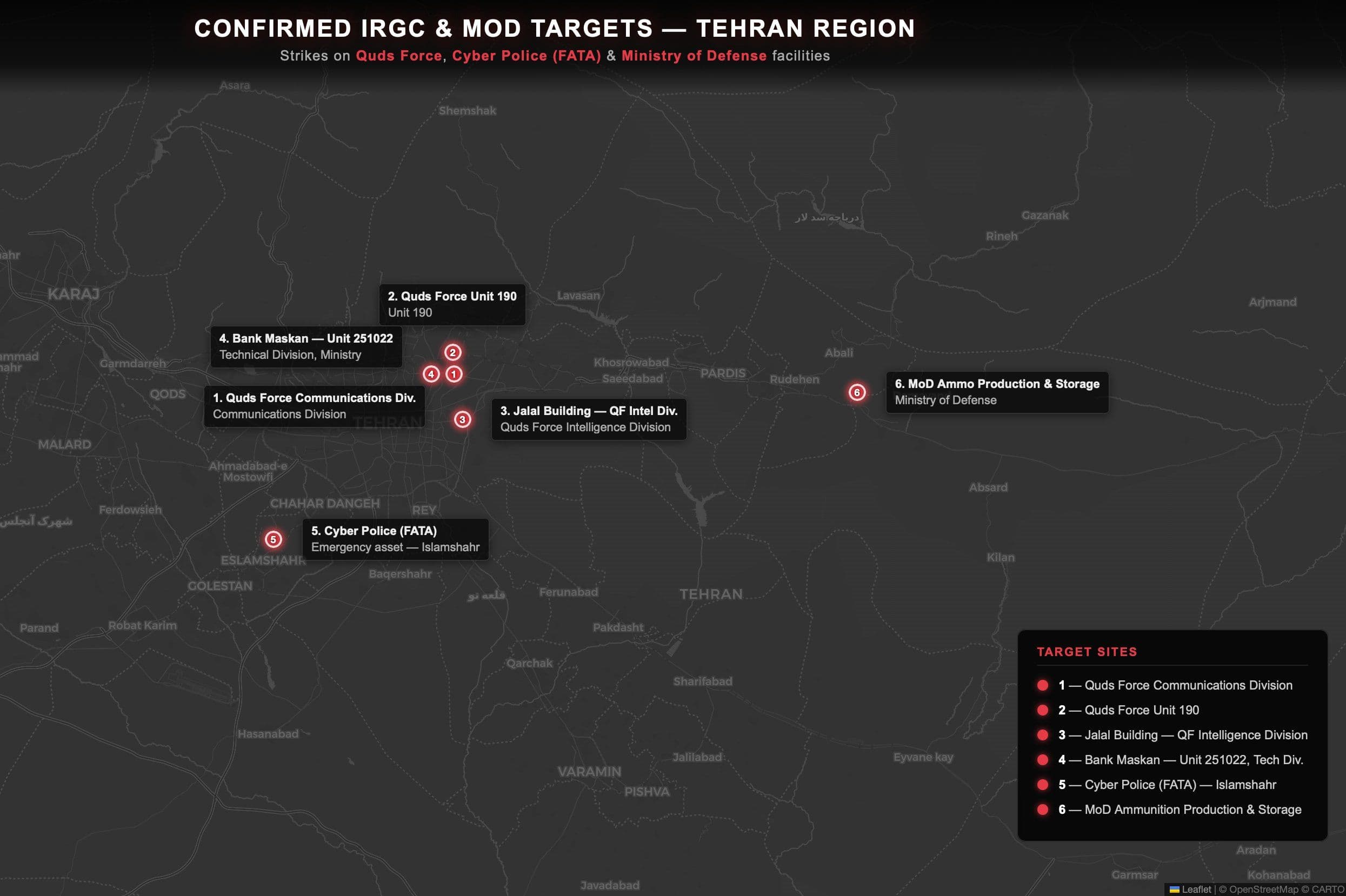The image size is (1346, 896).
Task: Click the Pakdasht place label
Action: click(x=618, y=627)
